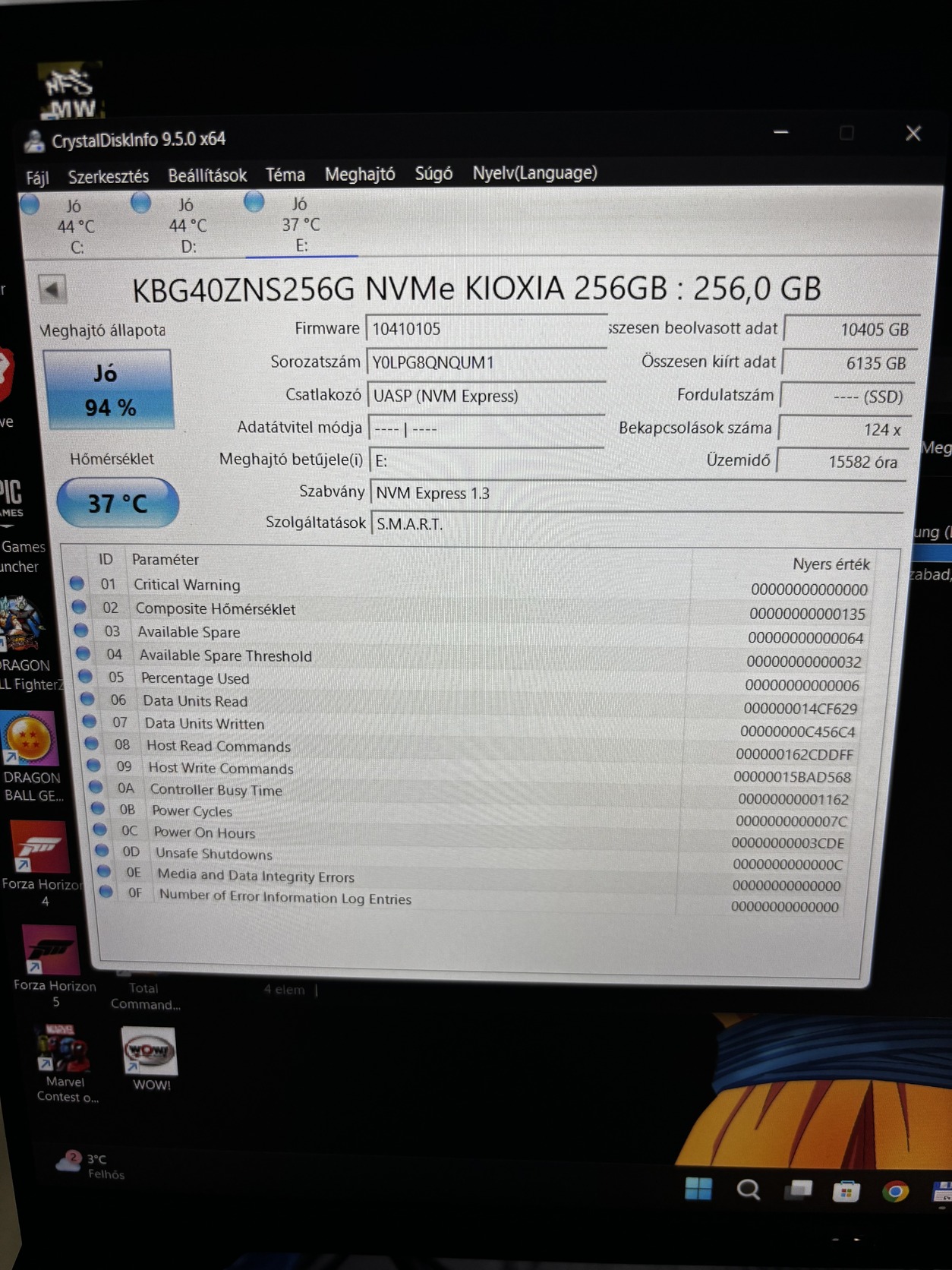This screenshot has height=1270, width=952.
Task: Click the CrystalDiskInfo title bar app icon
Action: click(x=34, y=141)
